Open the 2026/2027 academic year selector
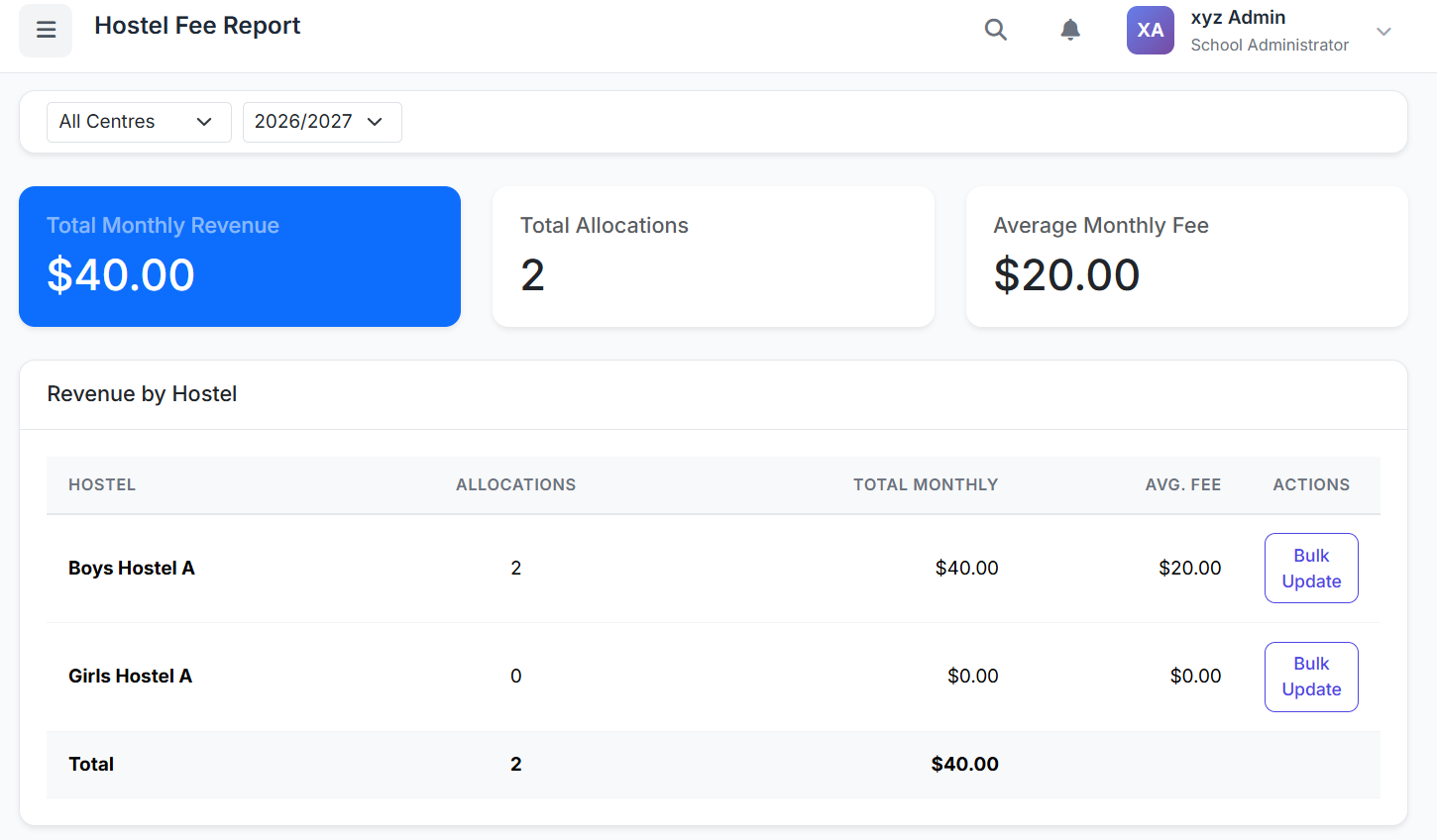 point(321,122)
